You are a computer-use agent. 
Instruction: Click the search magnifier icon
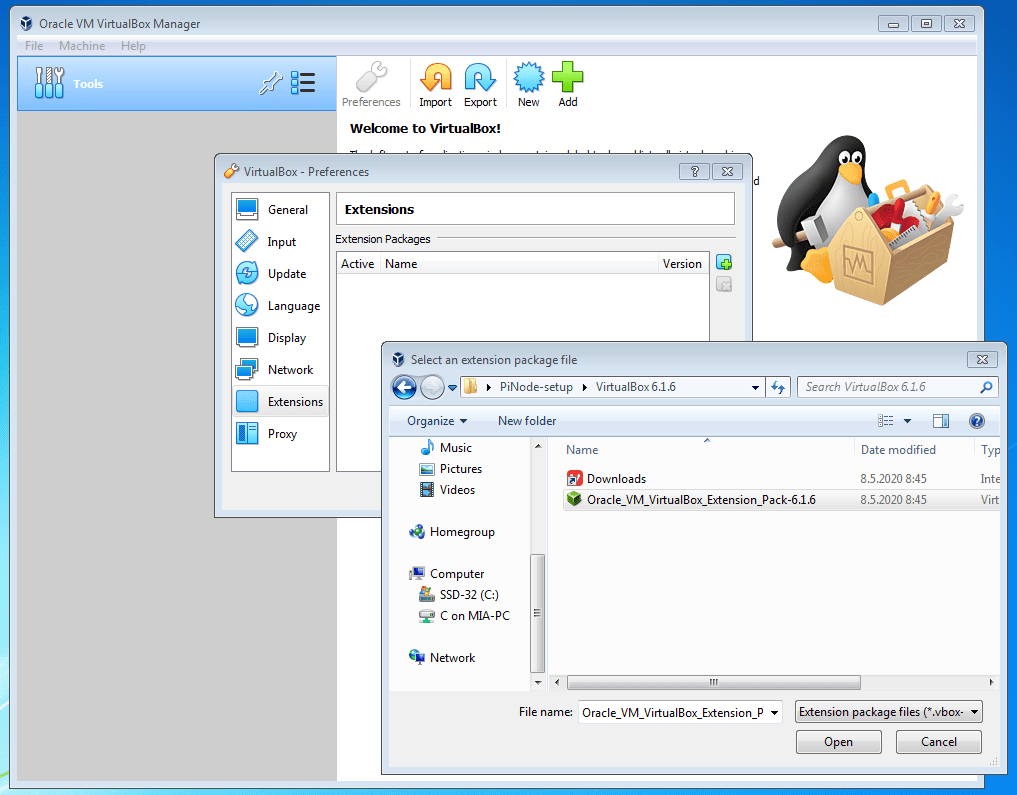point(986,387)
